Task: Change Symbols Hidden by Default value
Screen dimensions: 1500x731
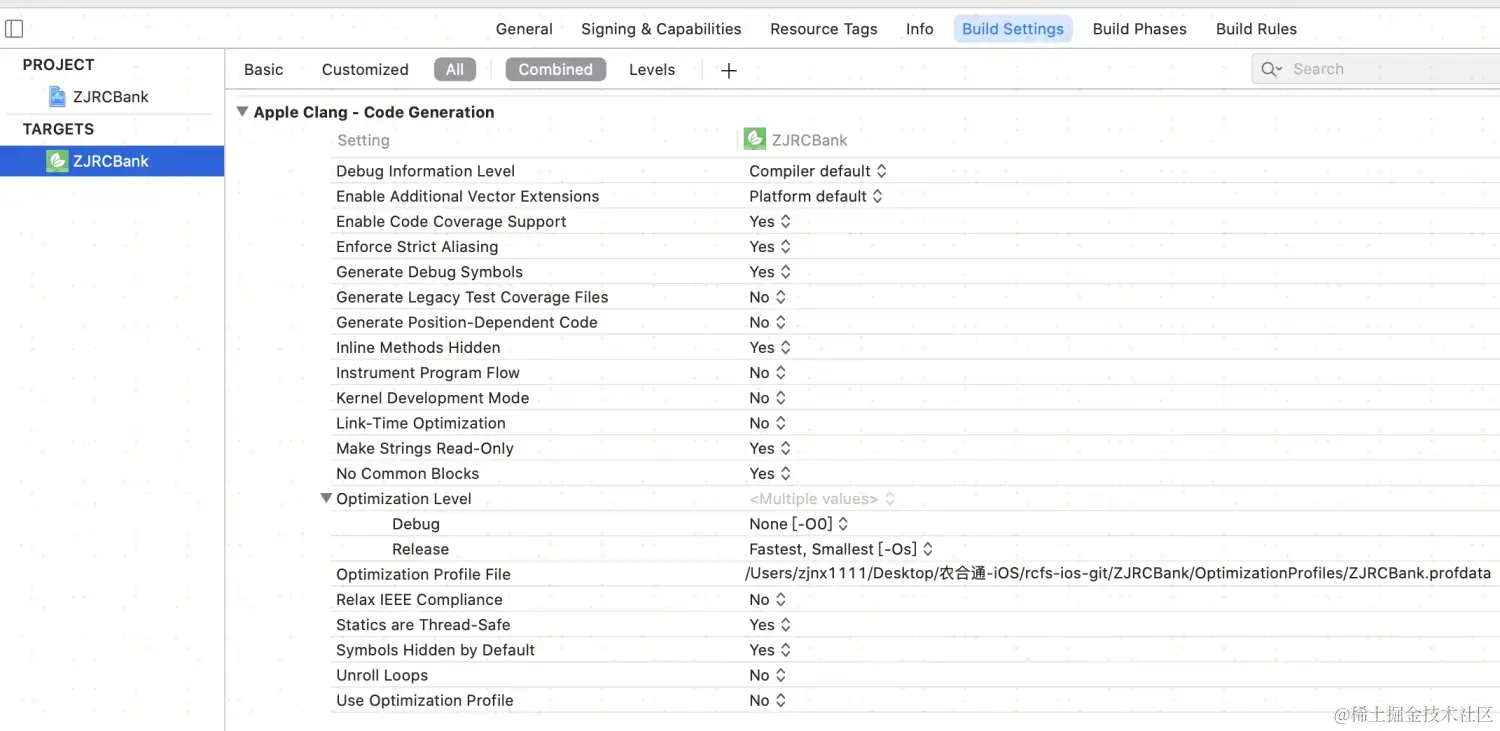Action: (770, 650)
